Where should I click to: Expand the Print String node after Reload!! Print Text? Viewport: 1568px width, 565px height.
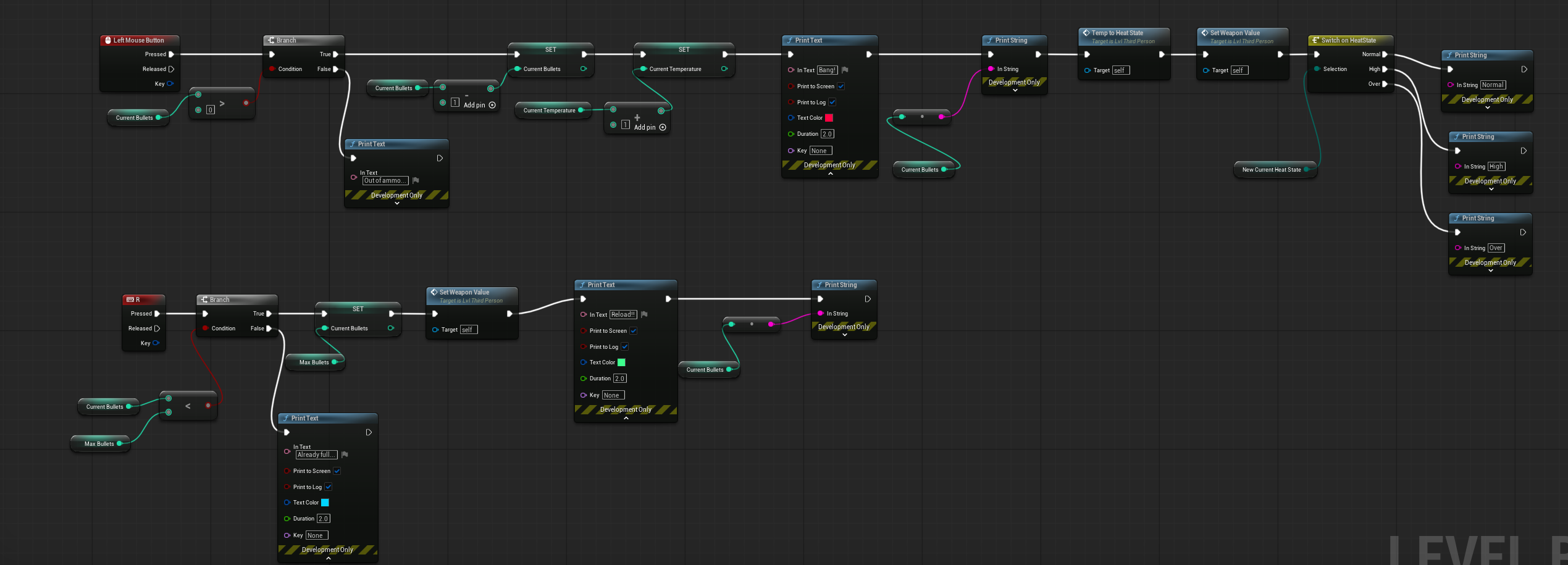point(845,335)
